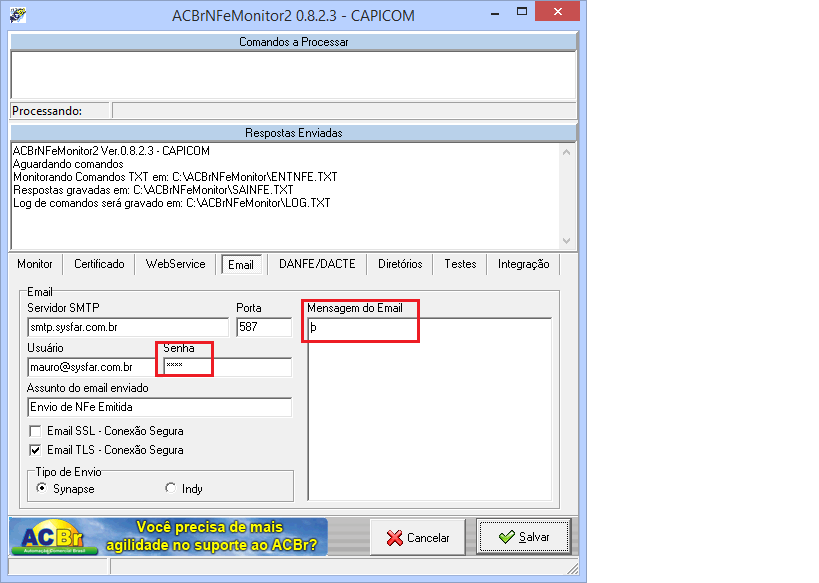The height and width of the screenshot is (583, 819).
Task: Click the Usuário email field
Action: pyautogui.click(x=91, y=367)
